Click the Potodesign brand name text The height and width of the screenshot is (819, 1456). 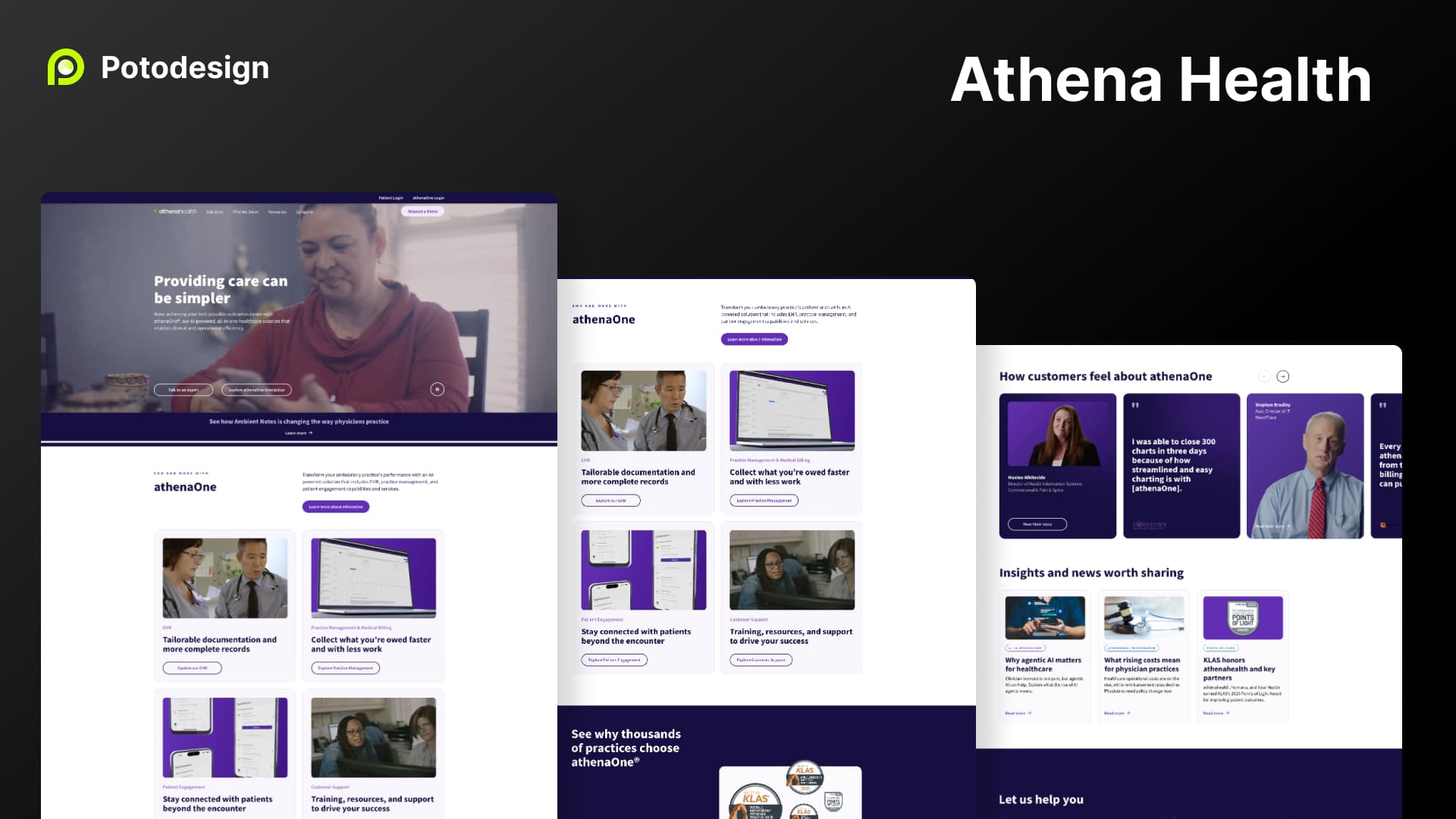[185, 67]
